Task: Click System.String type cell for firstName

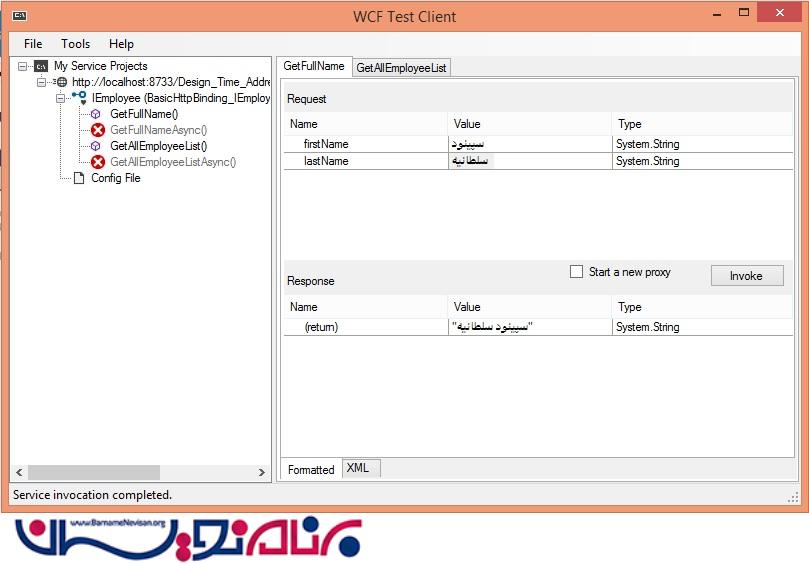Action: click(703, 144)
